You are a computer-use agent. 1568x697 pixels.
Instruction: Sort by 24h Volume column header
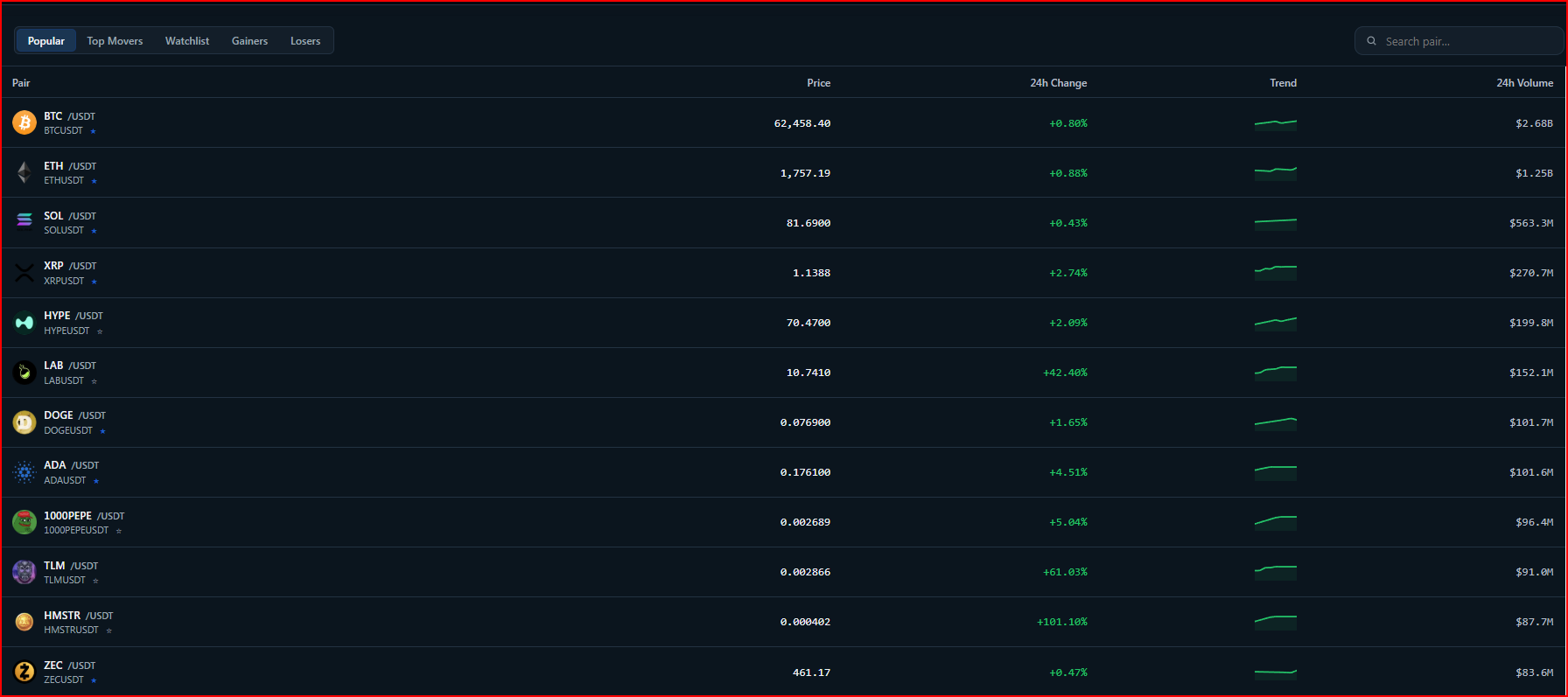(1524, 83)
